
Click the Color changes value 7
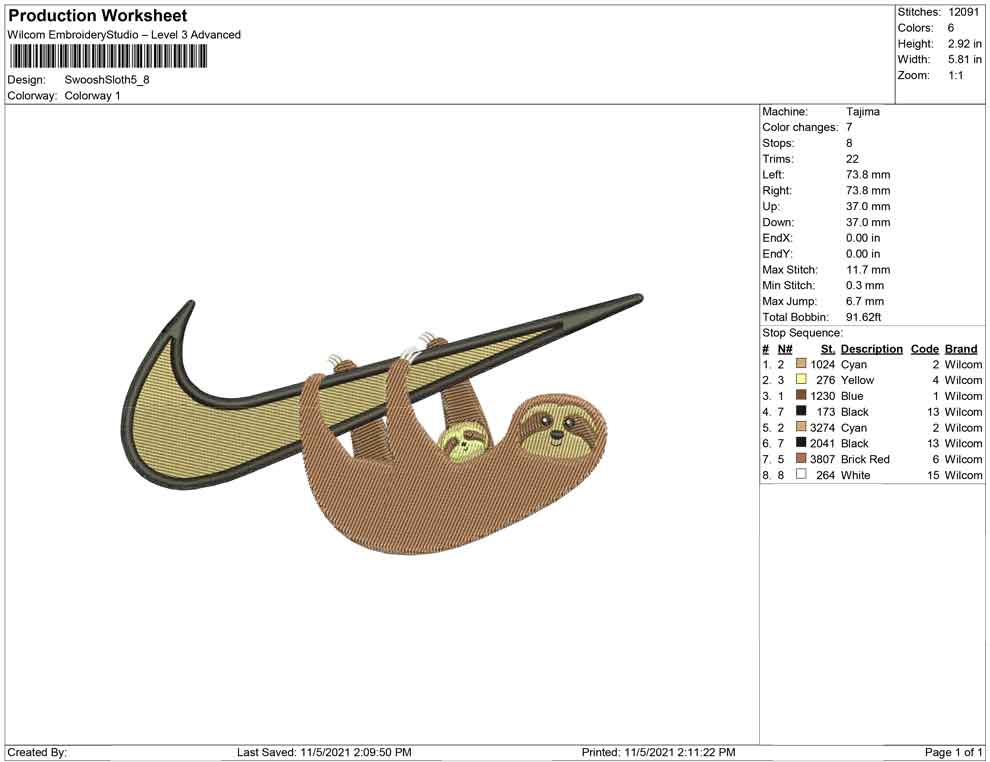click(x=849, y=128)
